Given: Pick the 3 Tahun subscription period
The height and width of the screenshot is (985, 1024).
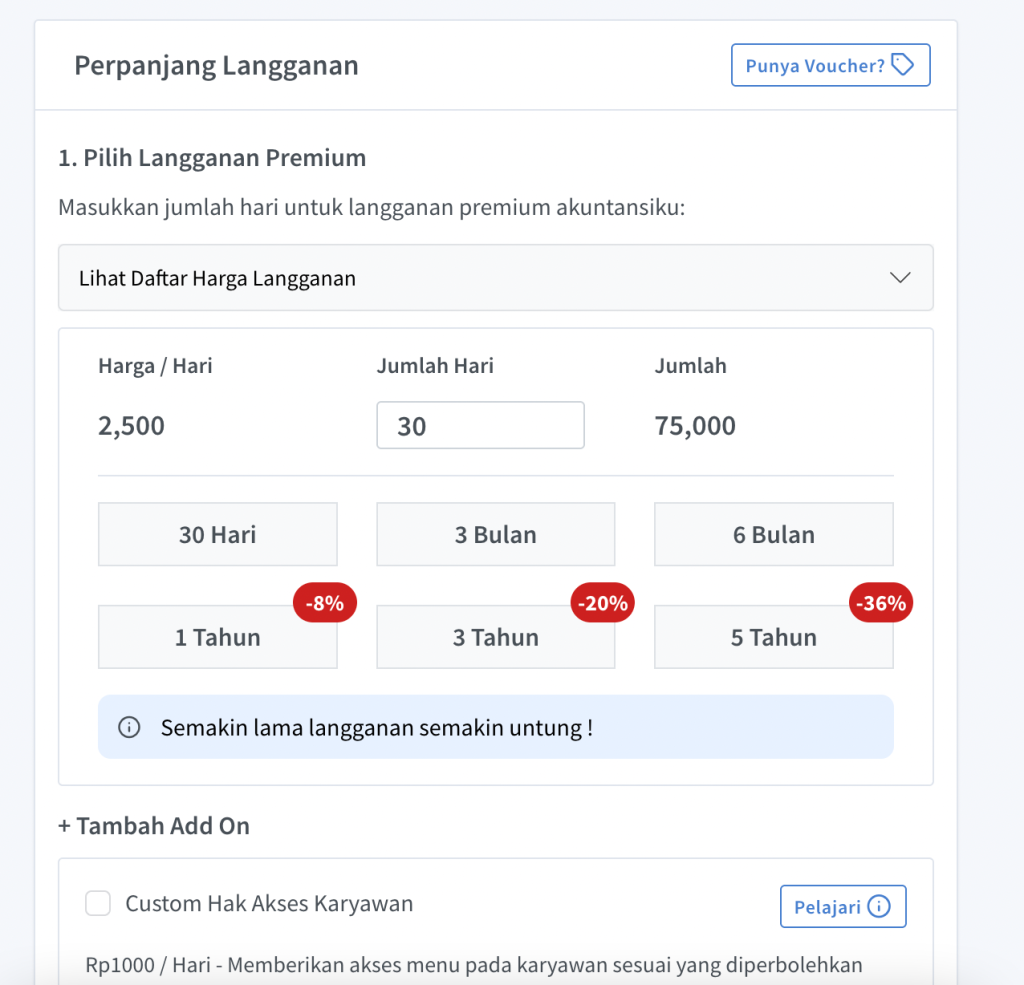Looking at the screenshot, I should click(495, 638).
